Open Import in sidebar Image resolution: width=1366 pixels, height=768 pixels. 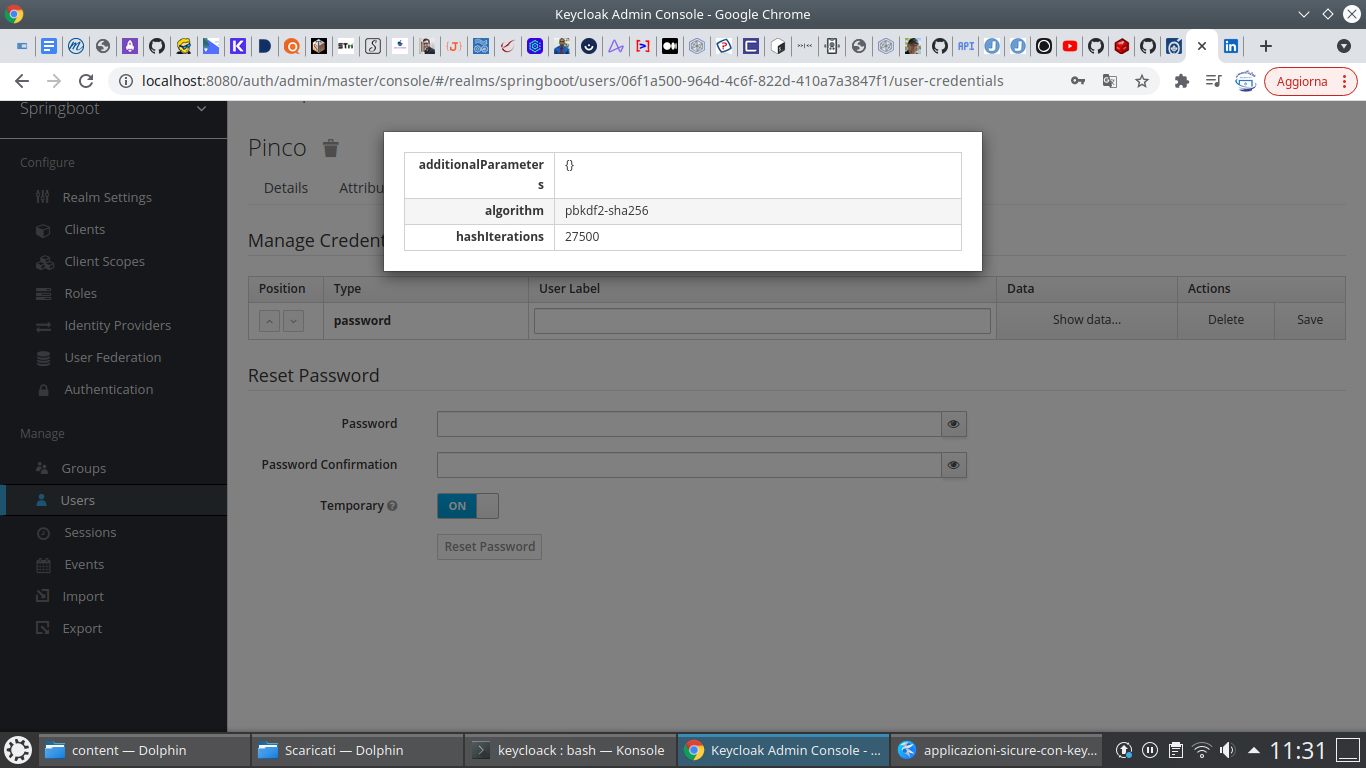click(x=83, y=597)
